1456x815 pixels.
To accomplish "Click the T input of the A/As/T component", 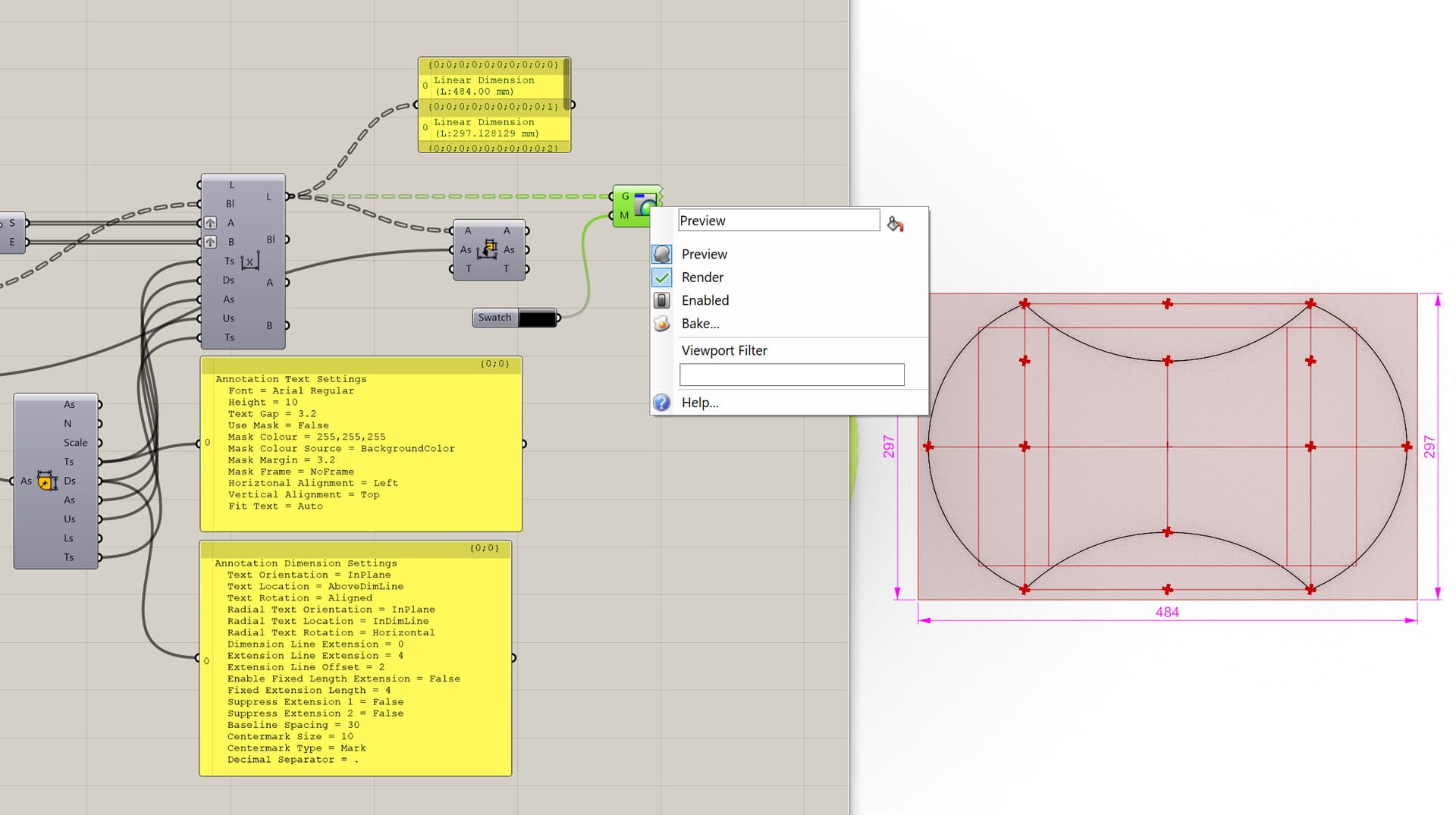I will (x=469, y=268).
